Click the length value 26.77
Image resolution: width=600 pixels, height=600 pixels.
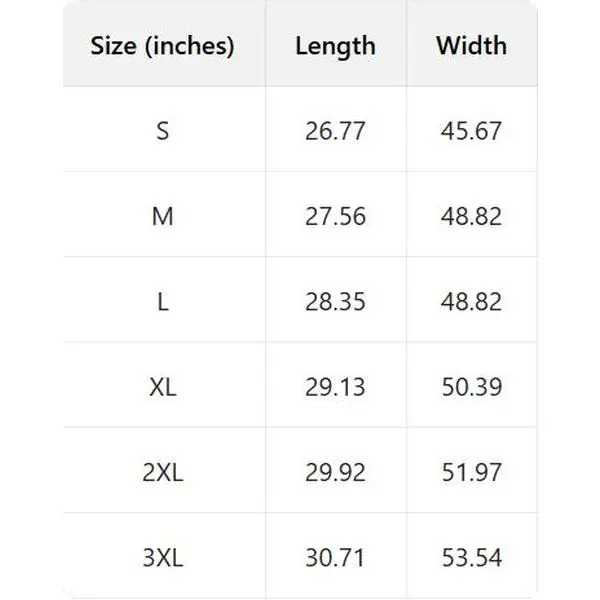point(335,131)
